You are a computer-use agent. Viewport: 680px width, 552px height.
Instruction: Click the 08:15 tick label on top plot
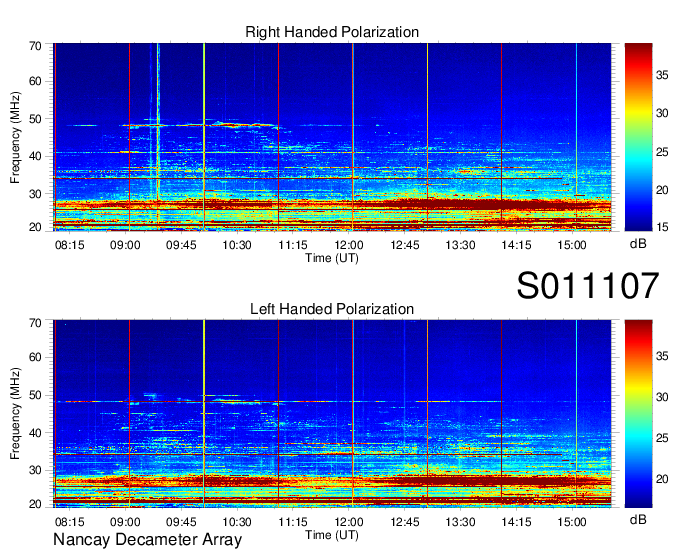click(69, 245)
